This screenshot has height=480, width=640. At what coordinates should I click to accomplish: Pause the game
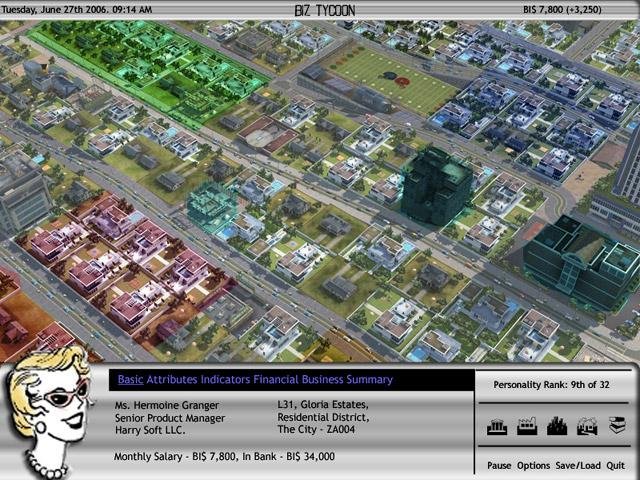tap(499, 465)
